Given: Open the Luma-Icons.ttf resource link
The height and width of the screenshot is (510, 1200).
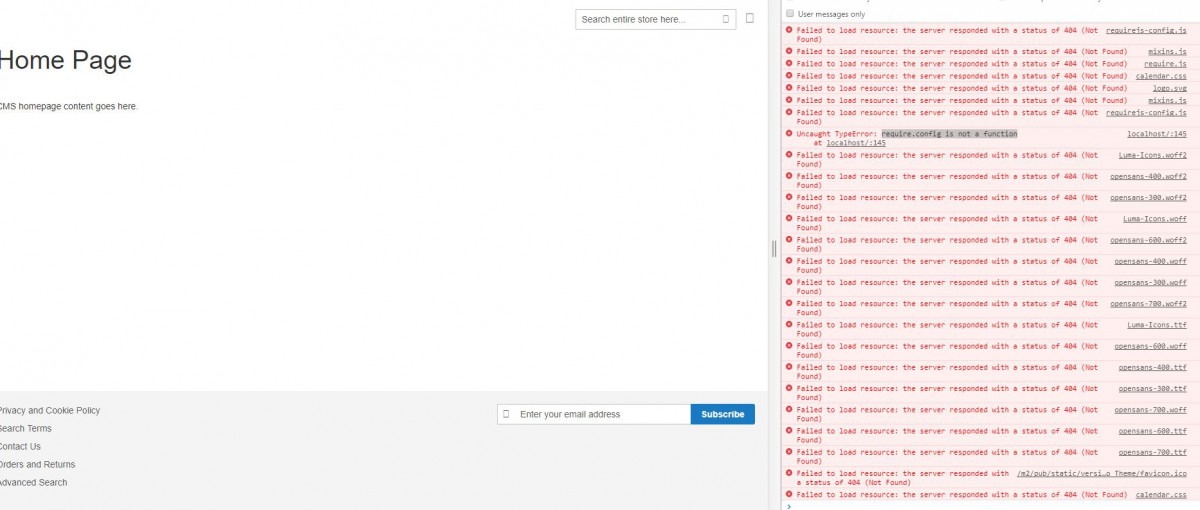Looking at the screenshot, I should (1157, 324).
